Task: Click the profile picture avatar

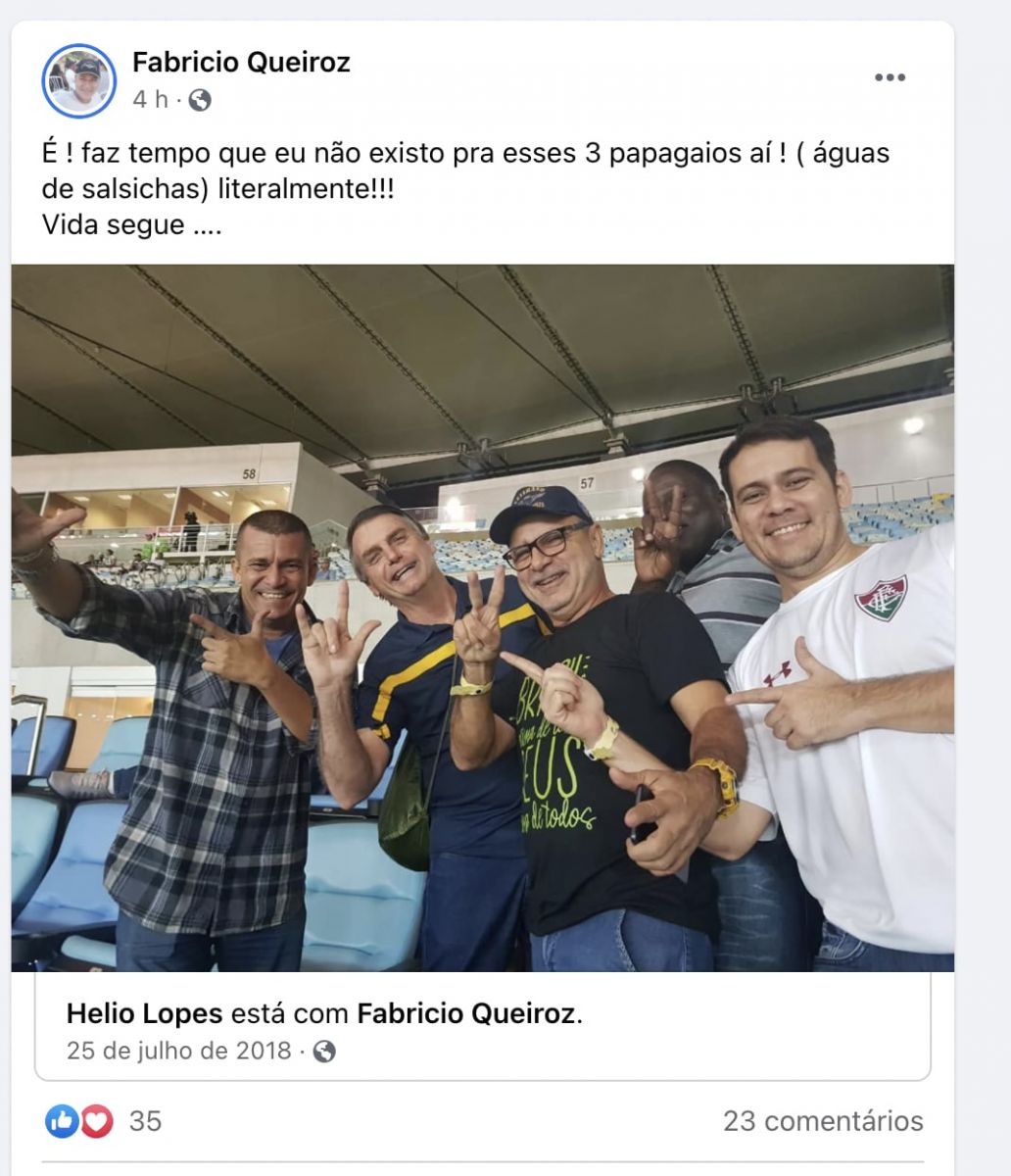Action: (78, 80)
